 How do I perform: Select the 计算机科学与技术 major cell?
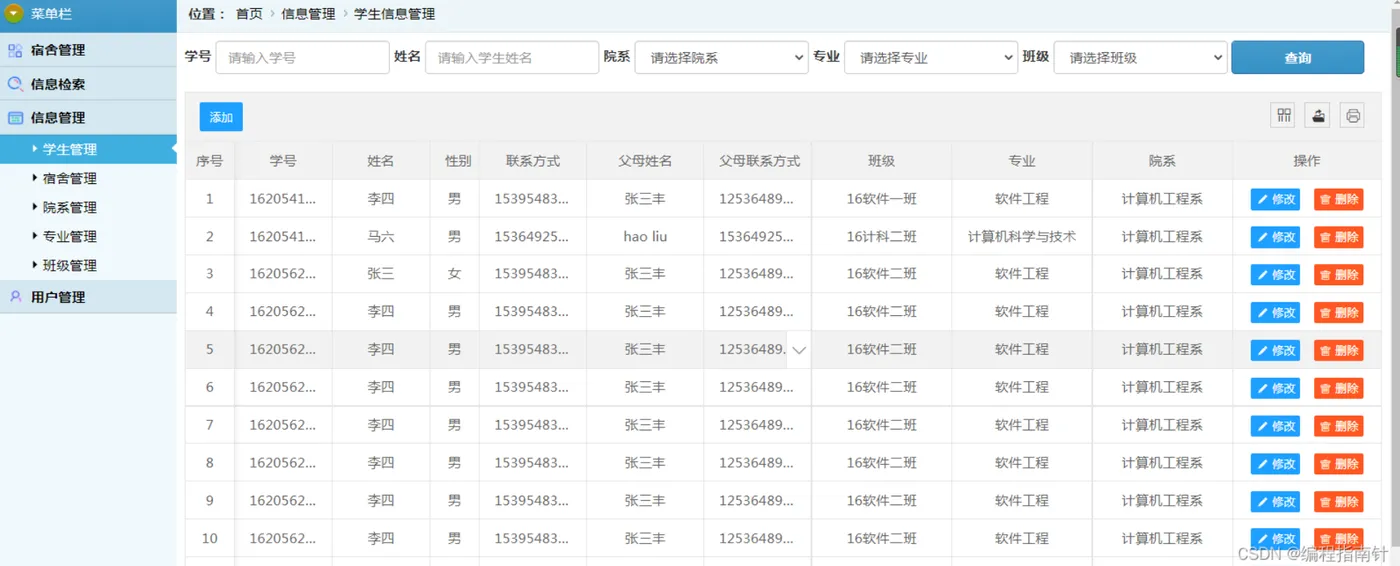coord(1022,237)
